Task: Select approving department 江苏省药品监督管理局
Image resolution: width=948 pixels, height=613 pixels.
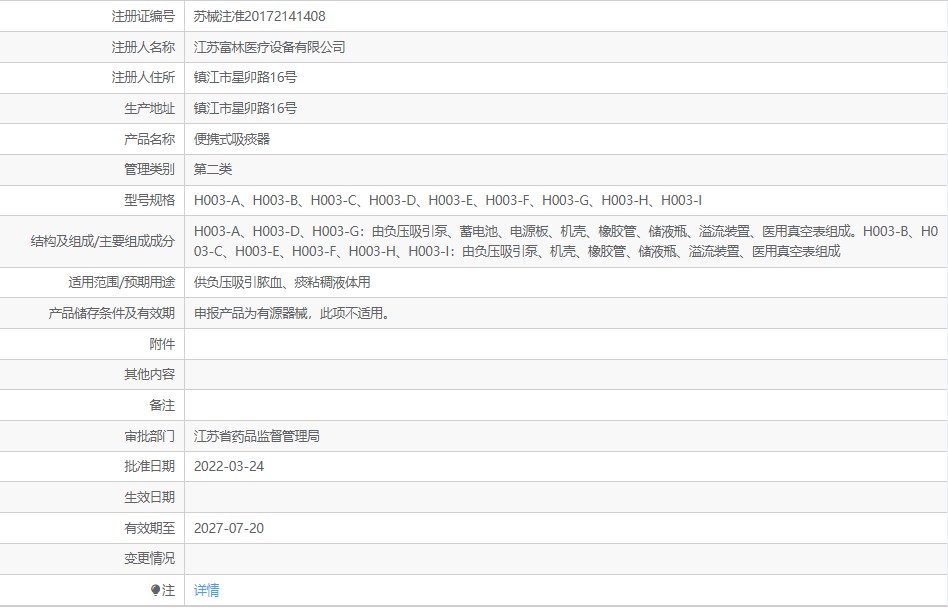Action: click(257, 436)
